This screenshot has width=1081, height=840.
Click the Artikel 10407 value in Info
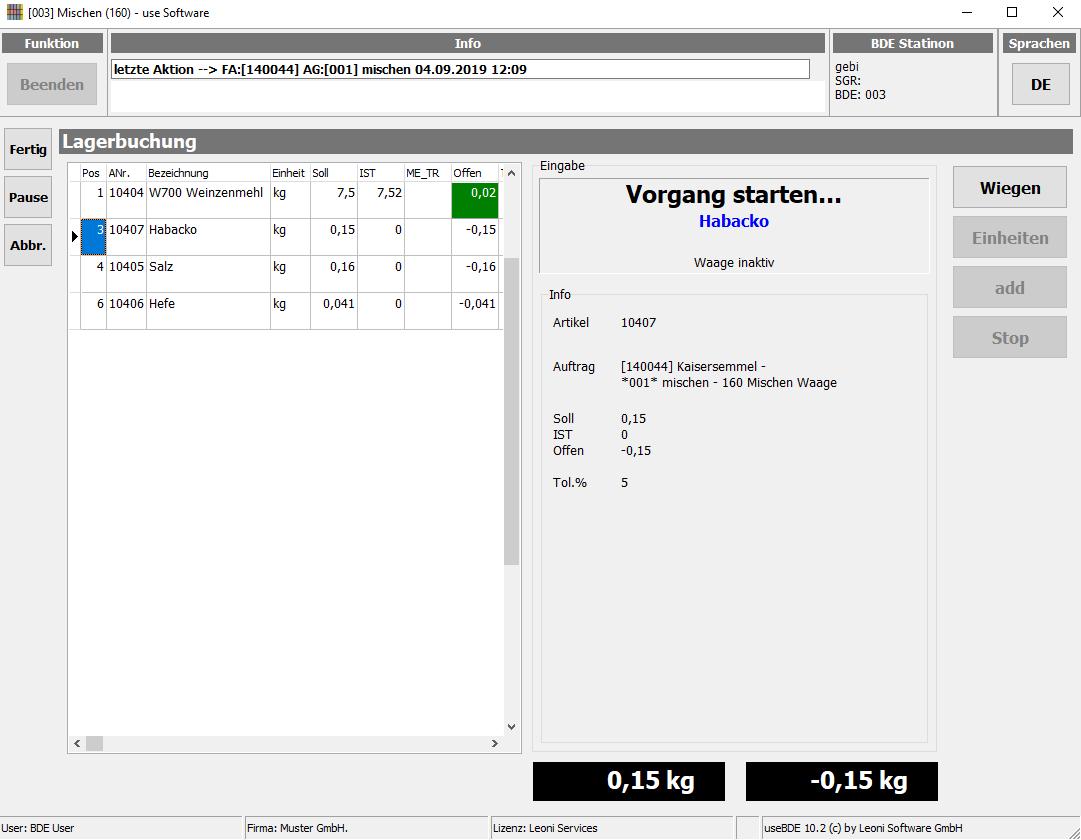point(638,323)
